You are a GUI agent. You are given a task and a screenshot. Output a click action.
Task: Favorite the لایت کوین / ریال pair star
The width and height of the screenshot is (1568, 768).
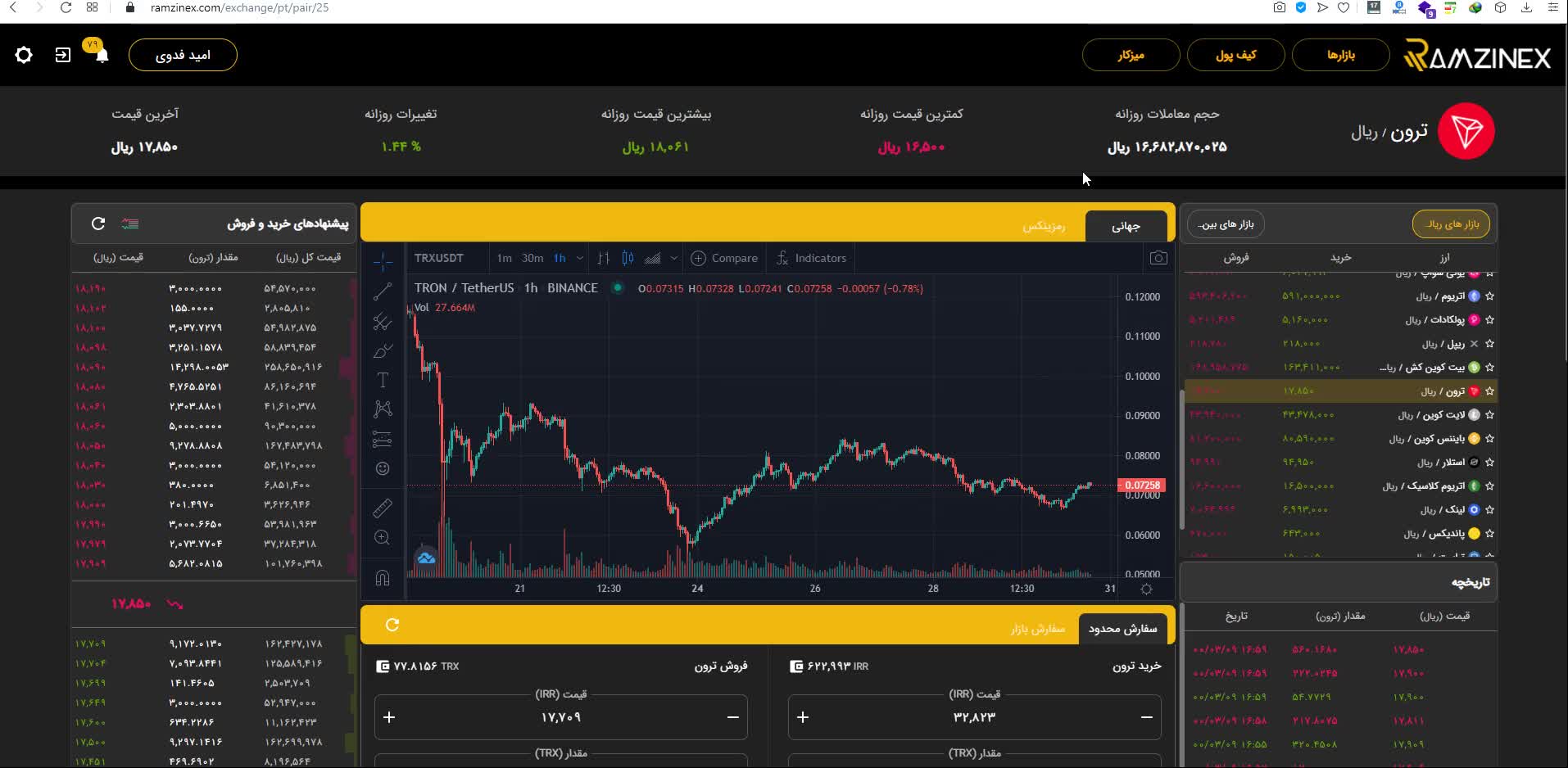[x=1489, y=415]
